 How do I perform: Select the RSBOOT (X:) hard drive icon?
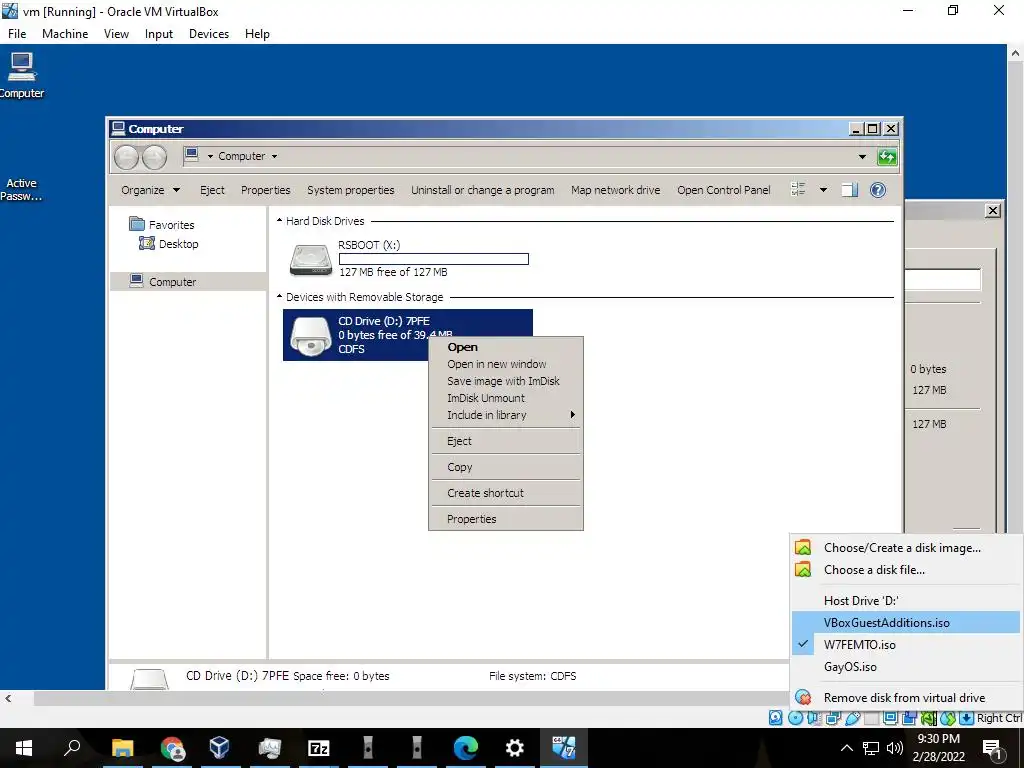(311, 259)
